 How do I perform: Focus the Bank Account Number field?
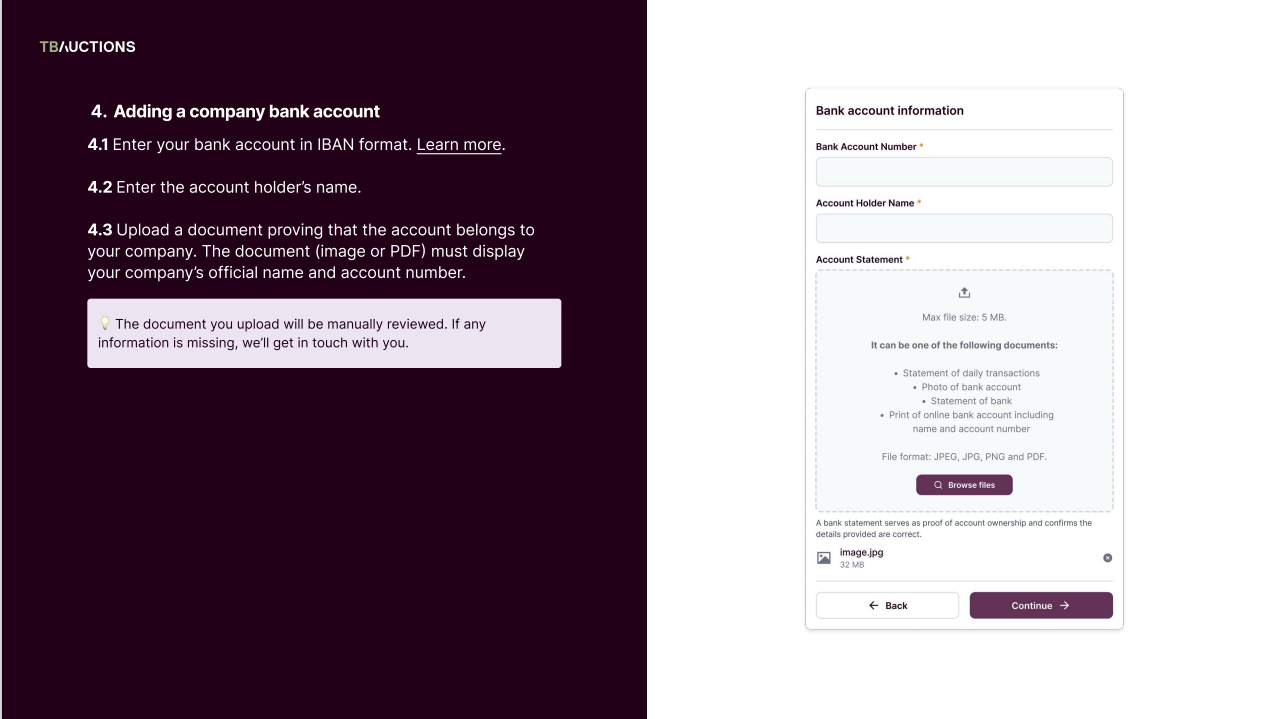pos(964,172)
